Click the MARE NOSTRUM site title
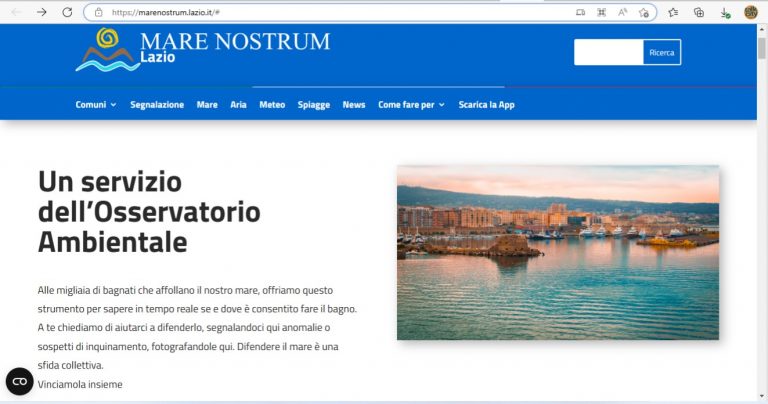Image resolution: width=768 pixels, height=404 pixels. point(235,42)
